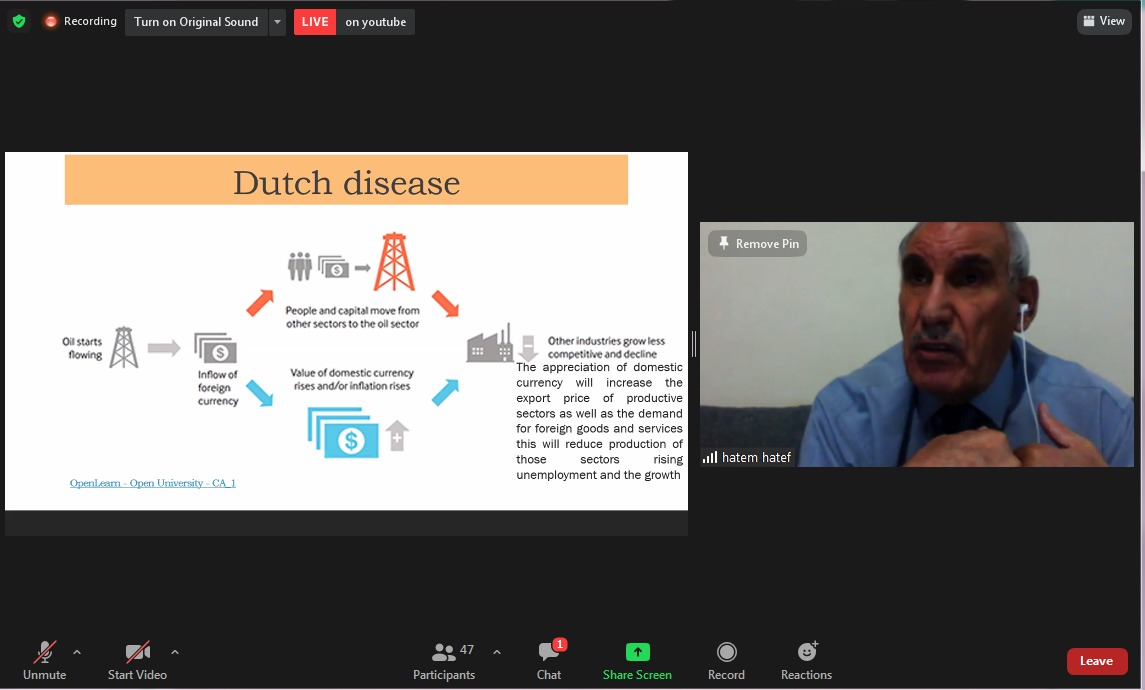Click the 'Other industries grow less competitive' text

(606, 347)
